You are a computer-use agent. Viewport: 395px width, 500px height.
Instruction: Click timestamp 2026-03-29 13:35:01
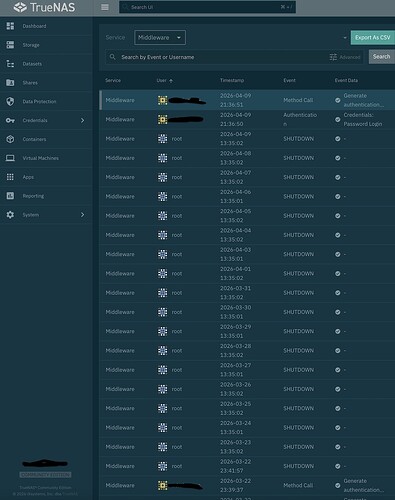tap(236, 331)
